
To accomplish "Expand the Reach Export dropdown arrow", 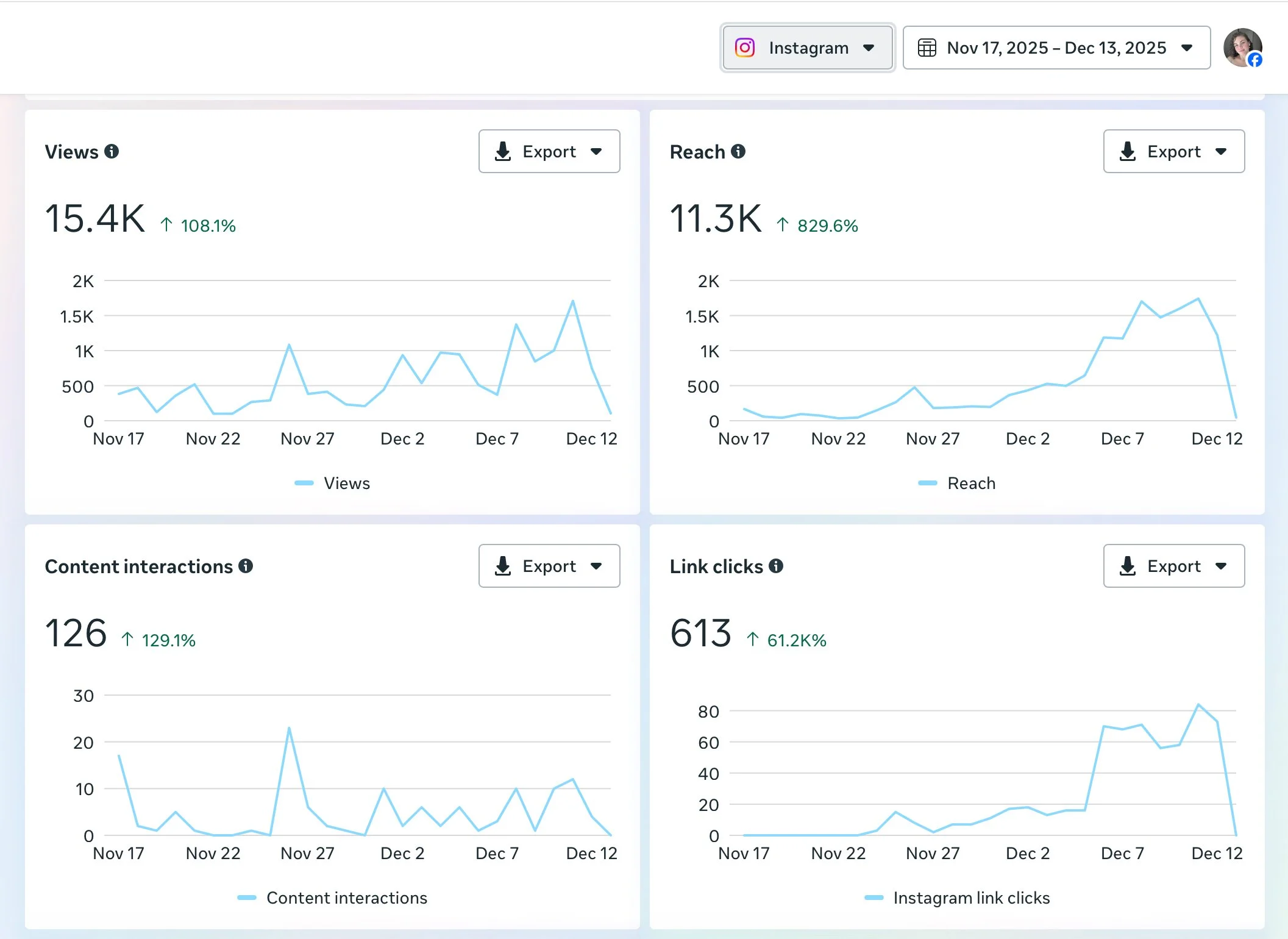I will pyautogui.click(x=1221, y=151).
